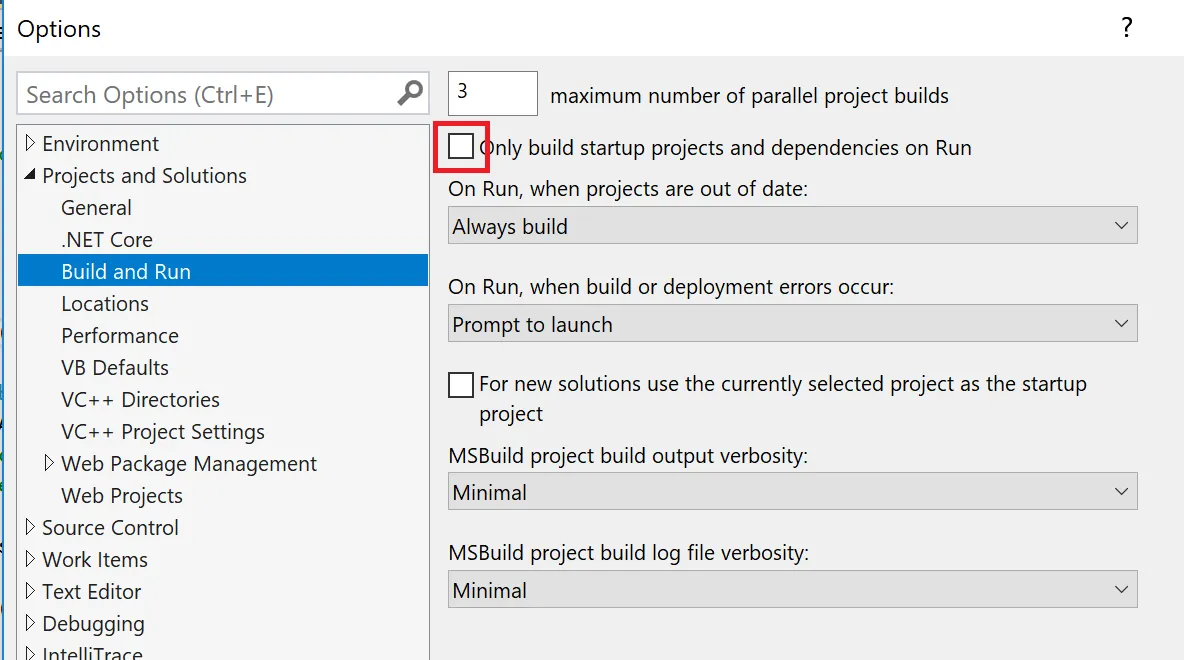Toggle use selected project as startup checkbox

461,385
